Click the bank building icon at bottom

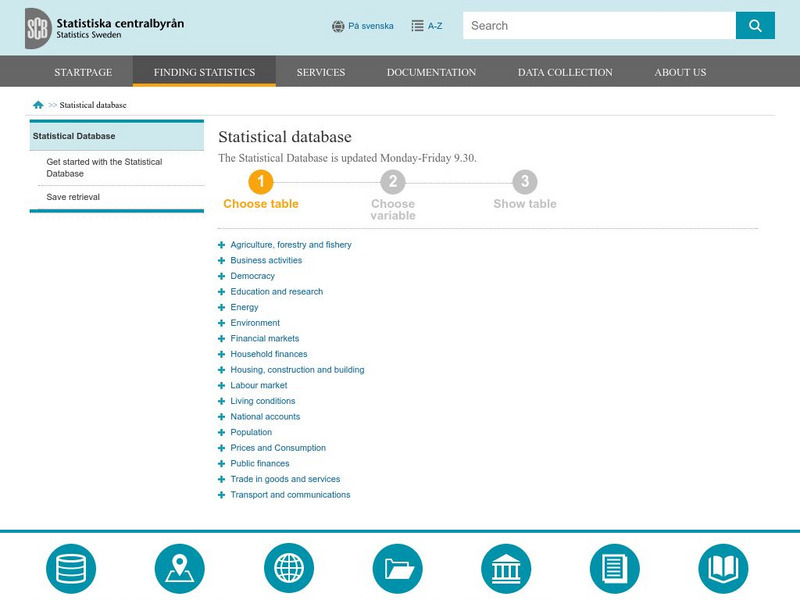[506, 569]
